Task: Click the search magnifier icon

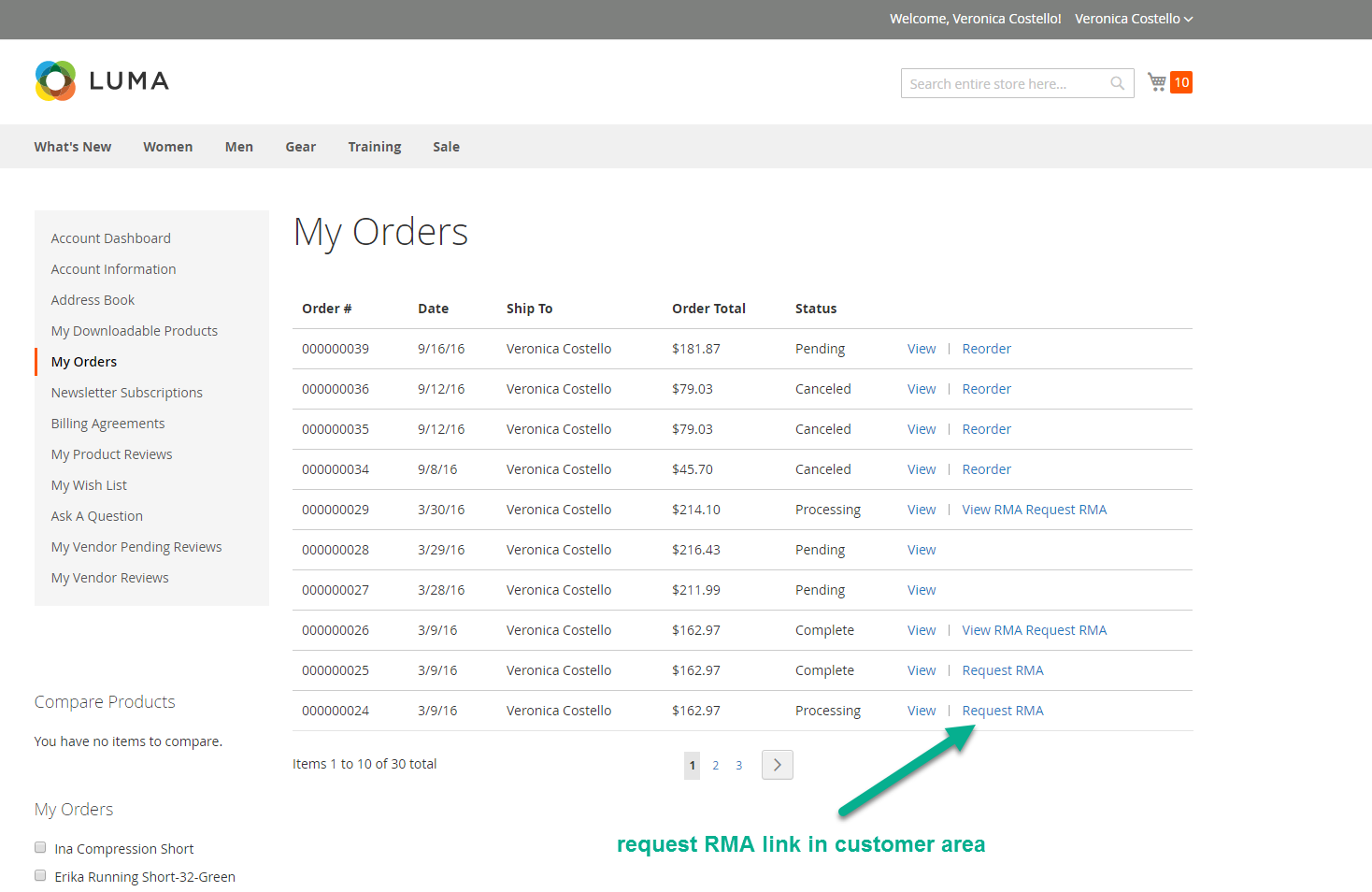Action: [1117, 83]
